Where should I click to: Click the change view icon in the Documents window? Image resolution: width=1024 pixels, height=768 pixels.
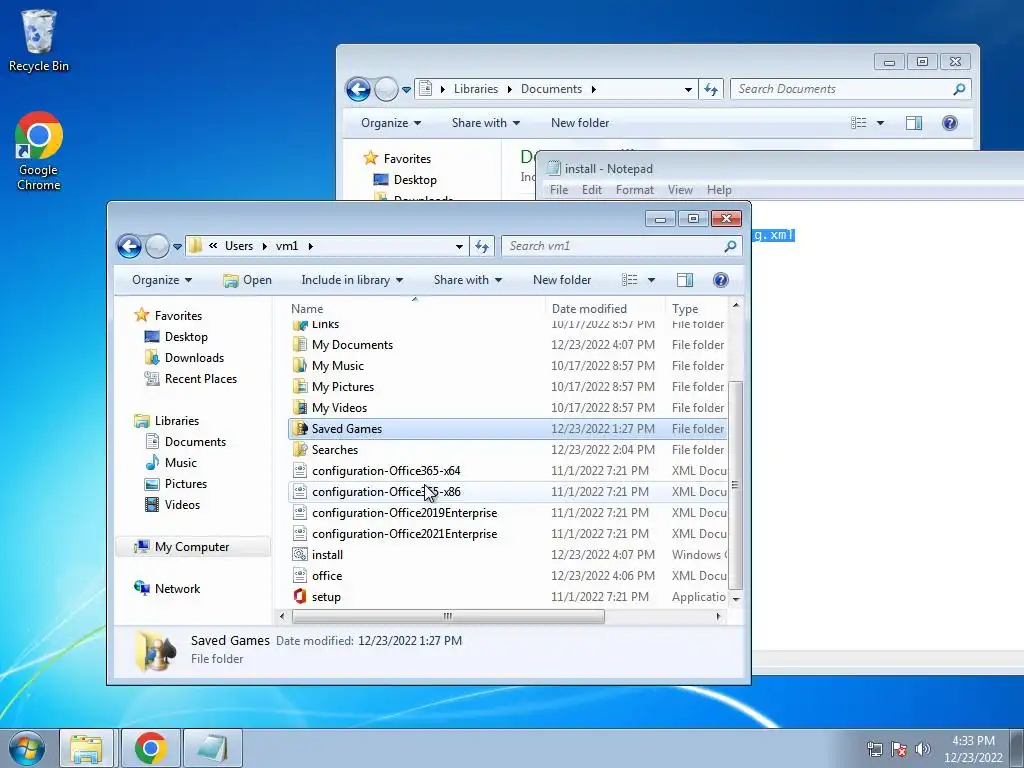(x=859, y=123)
